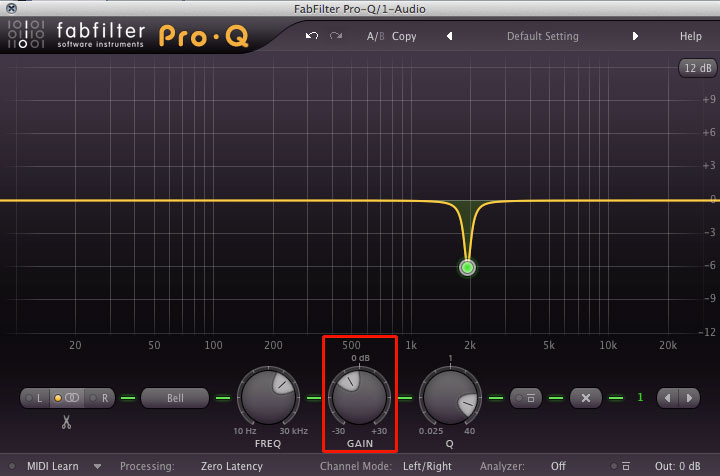Delete the band with the X button
This screenshot has height=476, width=720.
click(x=586, y=398)
